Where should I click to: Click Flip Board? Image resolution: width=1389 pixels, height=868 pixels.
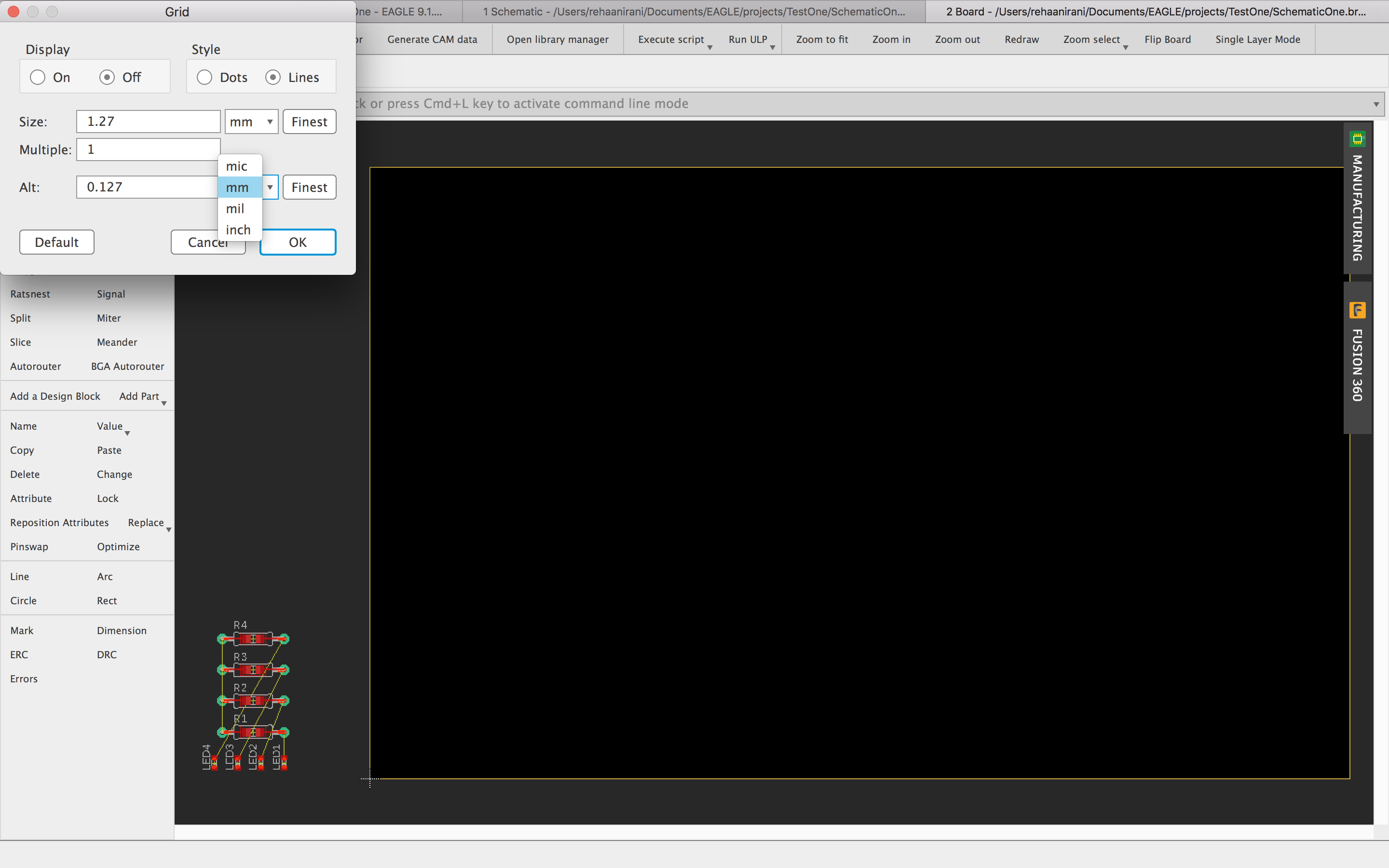[x=1168, y=39]
